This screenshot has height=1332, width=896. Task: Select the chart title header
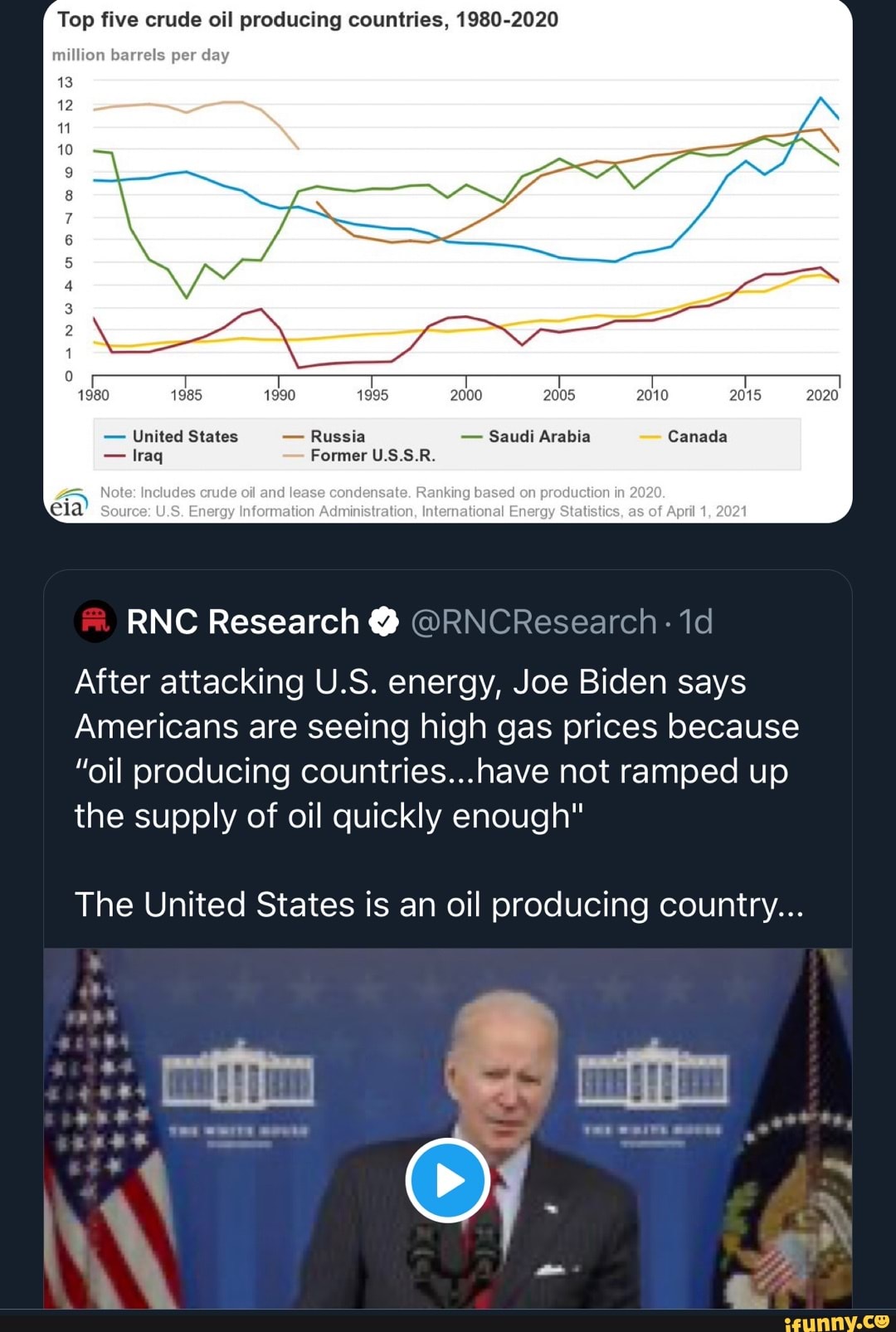pyautogui.click(x=307, y=21)
